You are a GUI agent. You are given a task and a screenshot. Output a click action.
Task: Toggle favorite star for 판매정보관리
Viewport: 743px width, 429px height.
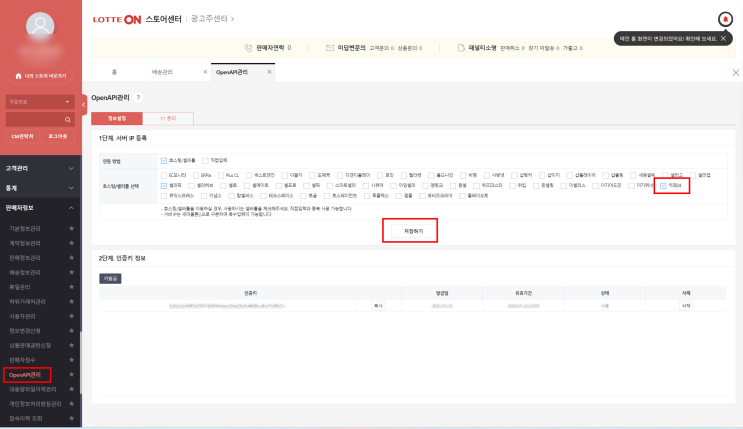pyautogui.click(x=72, y=258)
